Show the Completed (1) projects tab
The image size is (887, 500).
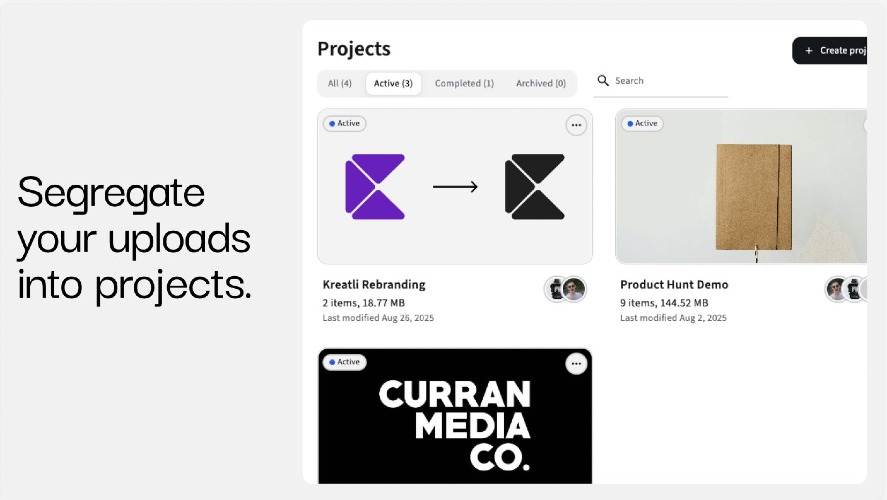[x=464, y=84]
